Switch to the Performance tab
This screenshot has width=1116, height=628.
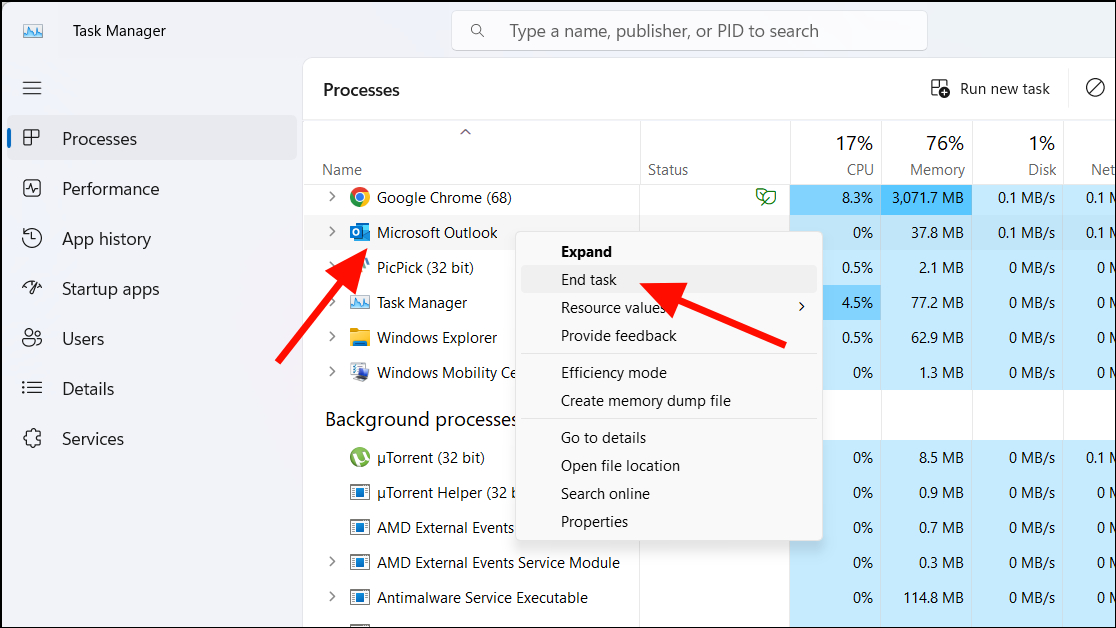point(152,189)
